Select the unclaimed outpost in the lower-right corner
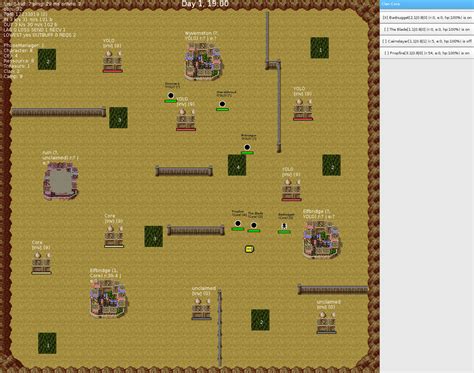474x373 pixels. (x=326, y=322)
